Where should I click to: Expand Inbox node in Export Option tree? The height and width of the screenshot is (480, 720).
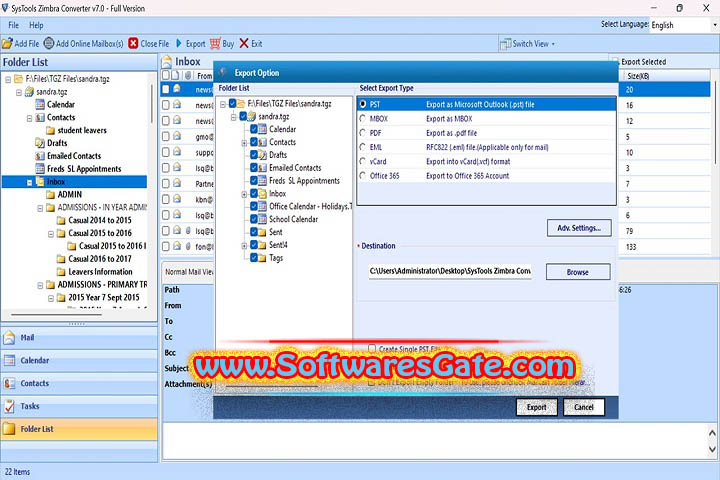click(x=244, y=194)
